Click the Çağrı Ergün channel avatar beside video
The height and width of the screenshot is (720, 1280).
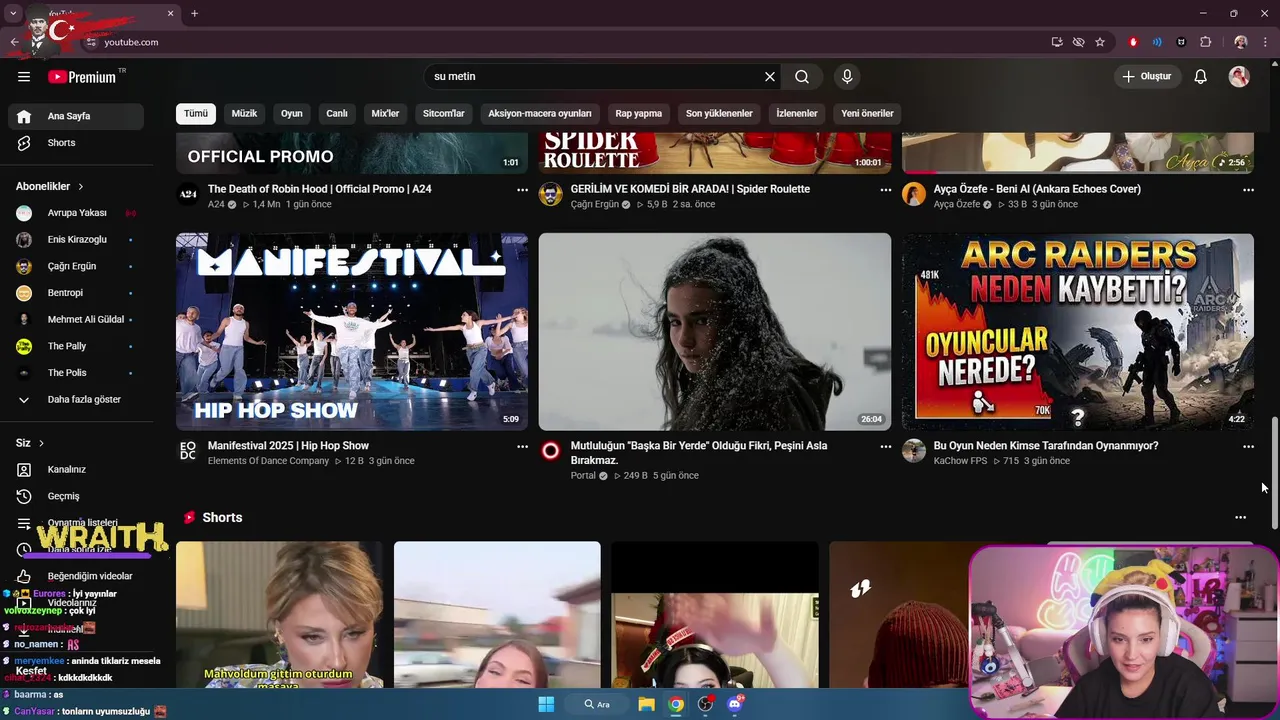[x=551, y=194]
